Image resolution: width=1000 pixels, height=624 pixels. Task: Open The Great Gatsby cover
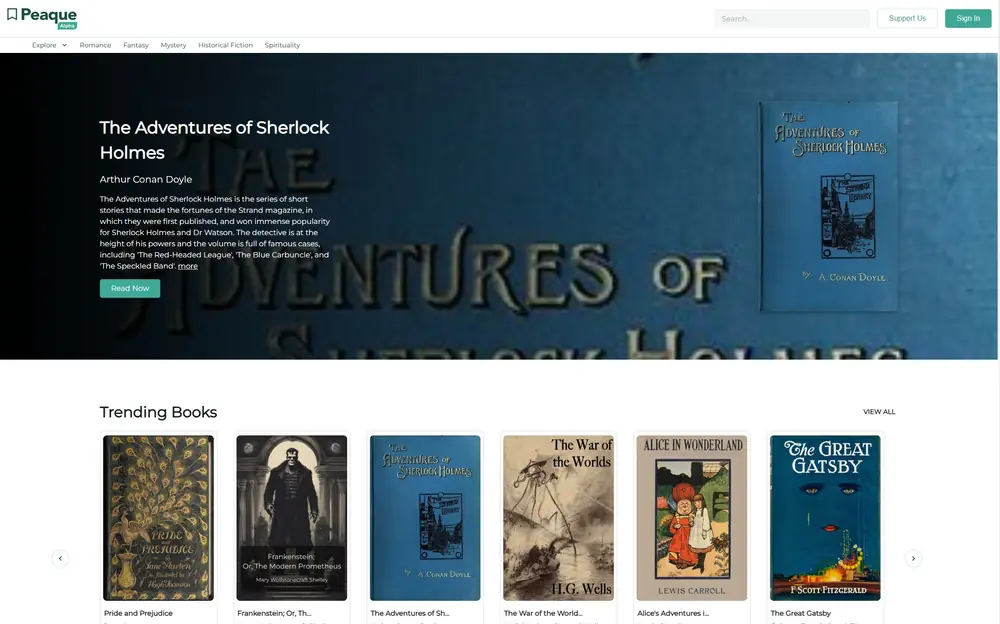pos(825,518)
